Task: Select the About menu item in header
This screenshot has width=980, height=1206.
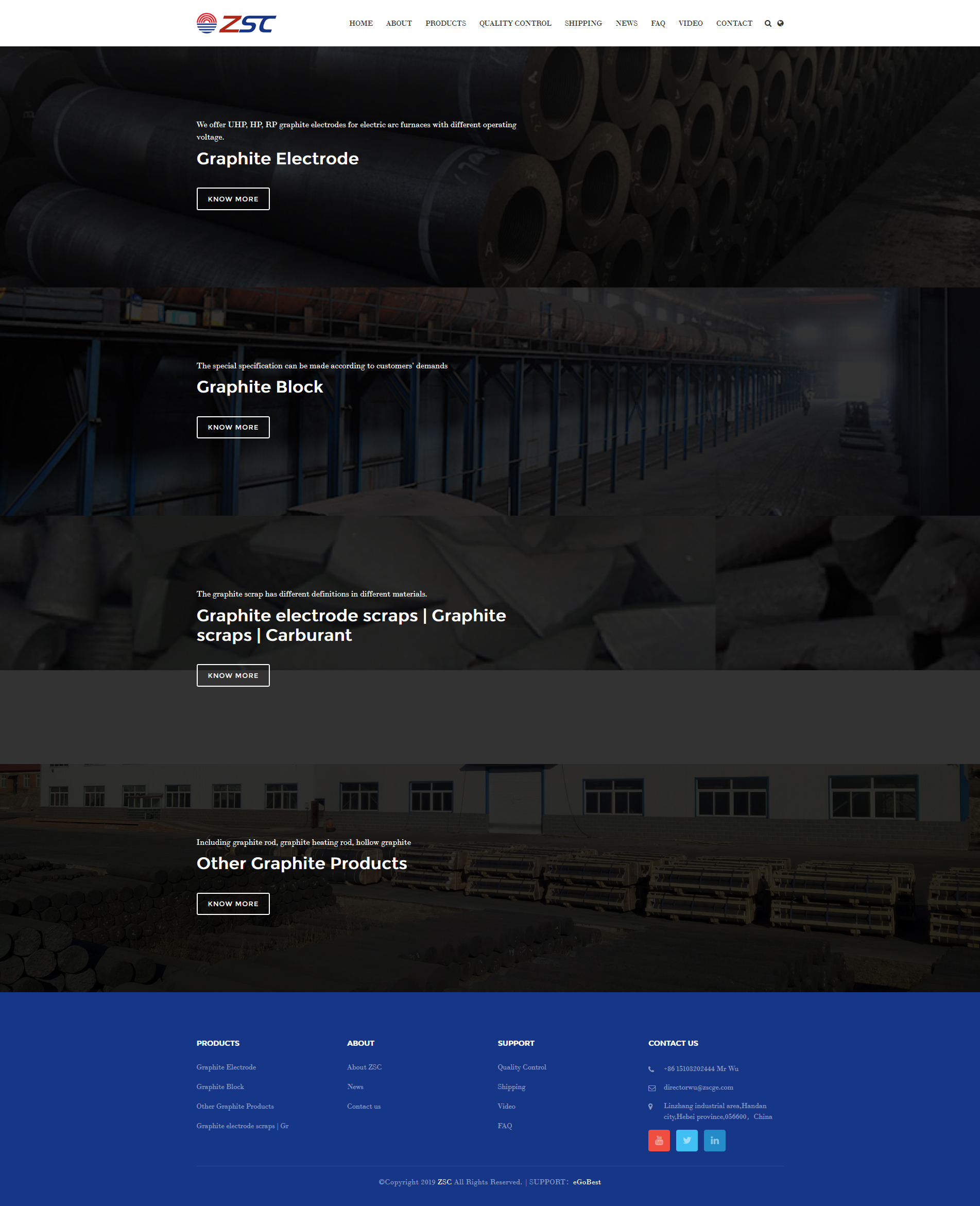Action: click(x=399, y=23)
